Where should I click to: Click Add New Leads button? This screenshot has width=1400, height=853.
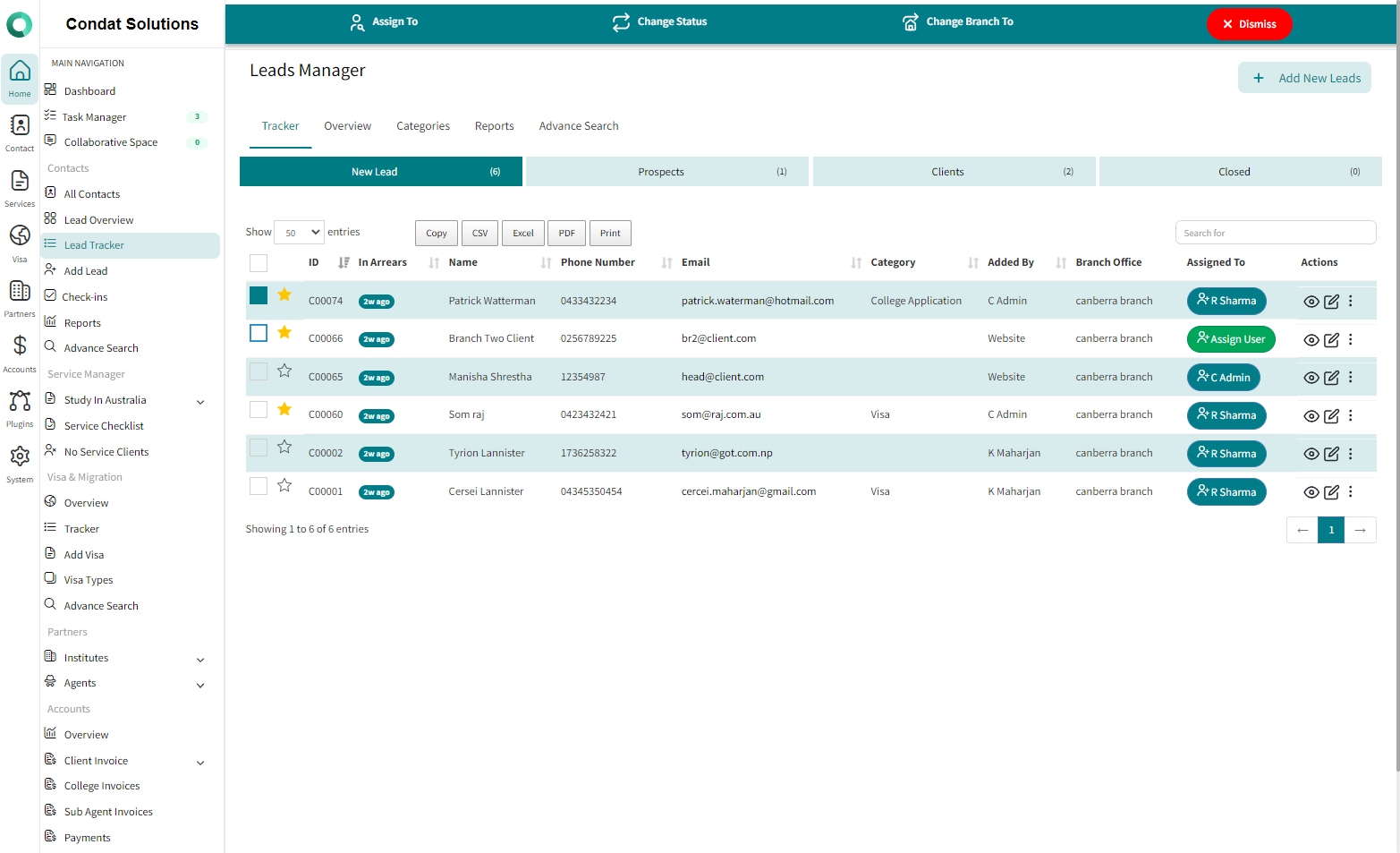click(1304, 78)
